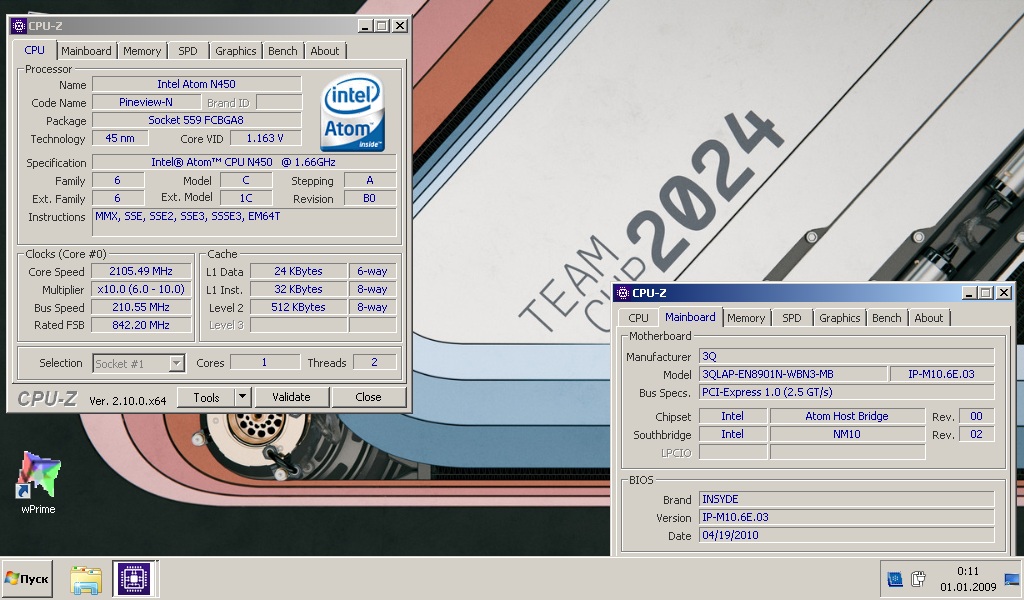The height and width of the screenshot is (600, 1024).
Task: Click the Ext. Model value 1C
Action: (x=246, y=198)
